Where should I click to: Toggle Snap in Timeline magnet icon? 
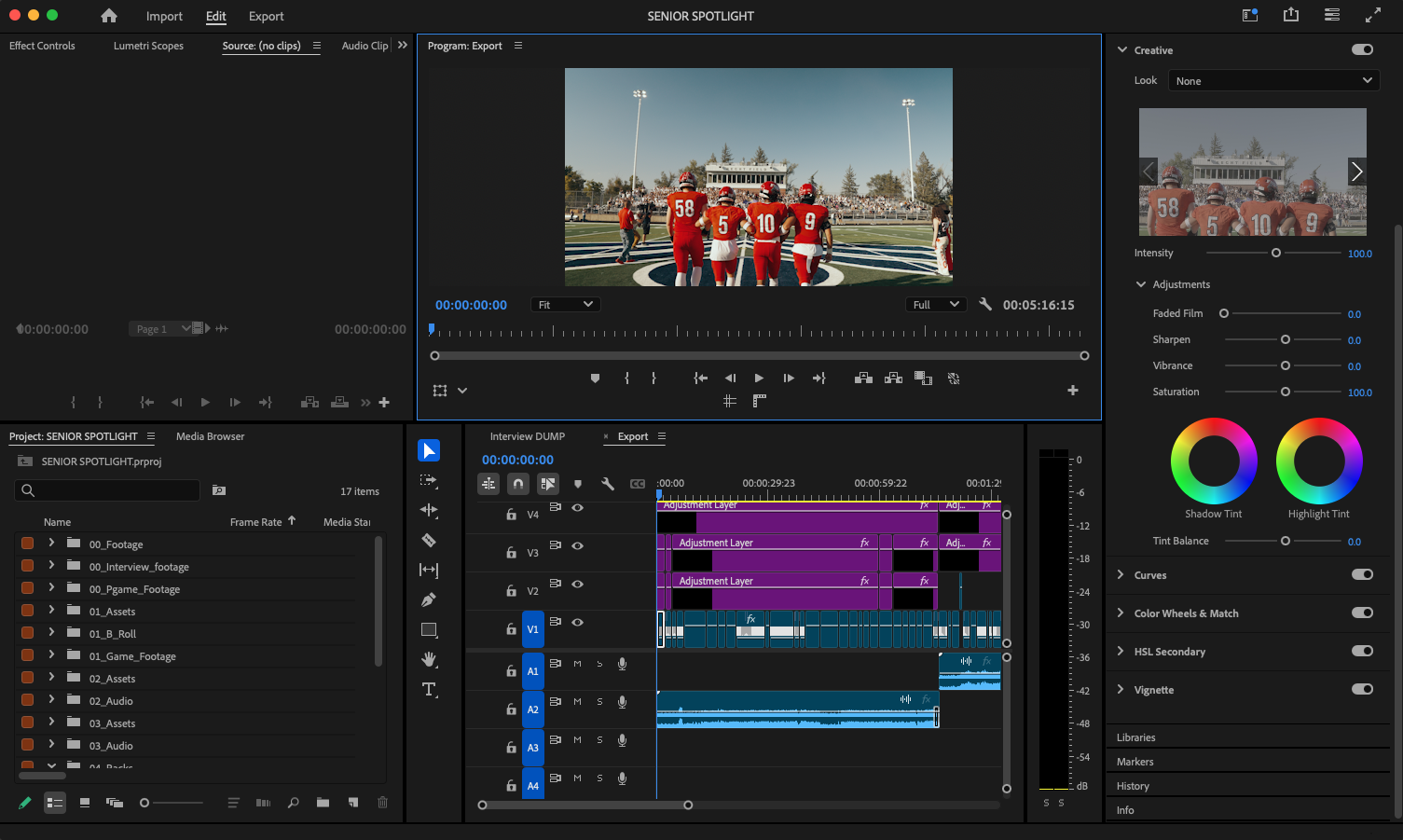tap(518, 484)
